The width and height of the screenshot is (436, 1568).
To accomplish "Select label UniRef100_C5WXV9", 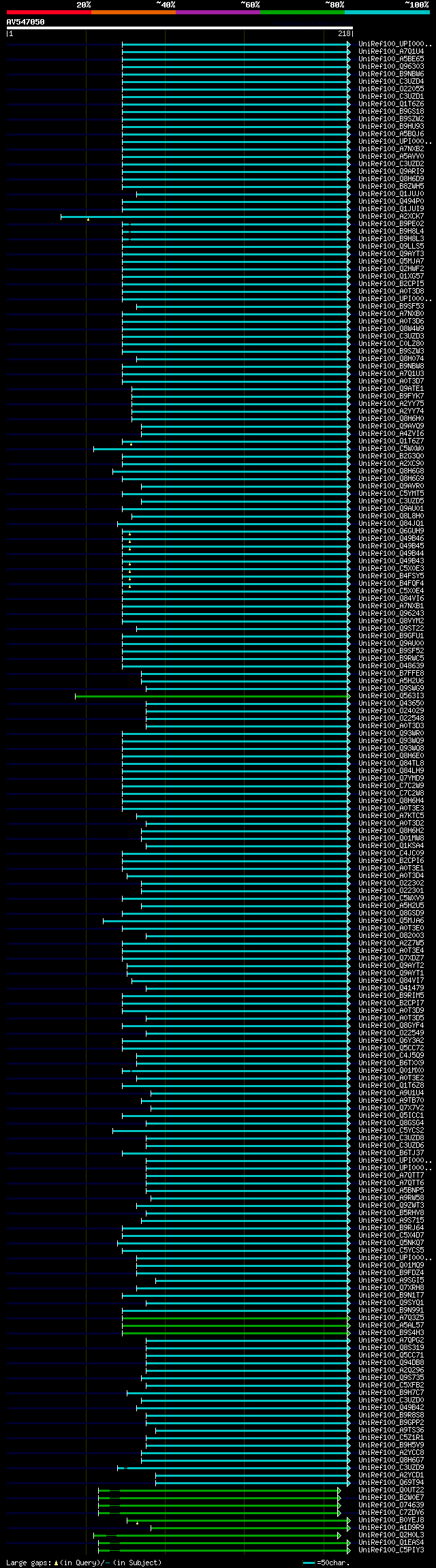I will coord(391,898).
